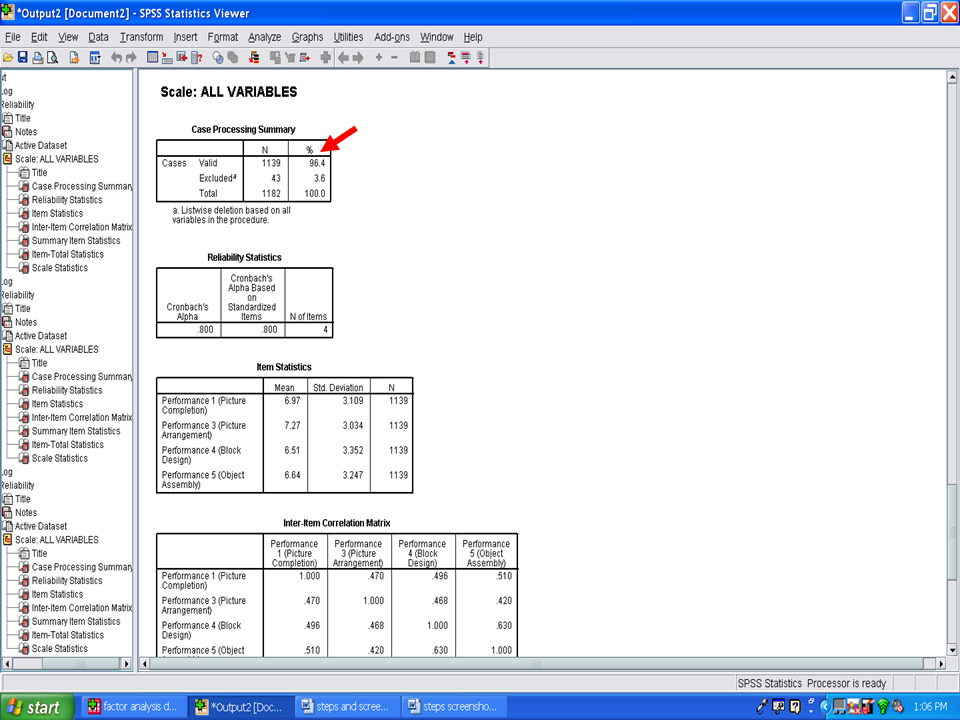Select topmost Inter-Item Correlation Matrix outline item
960x720 pixels.
pos(81,227)
